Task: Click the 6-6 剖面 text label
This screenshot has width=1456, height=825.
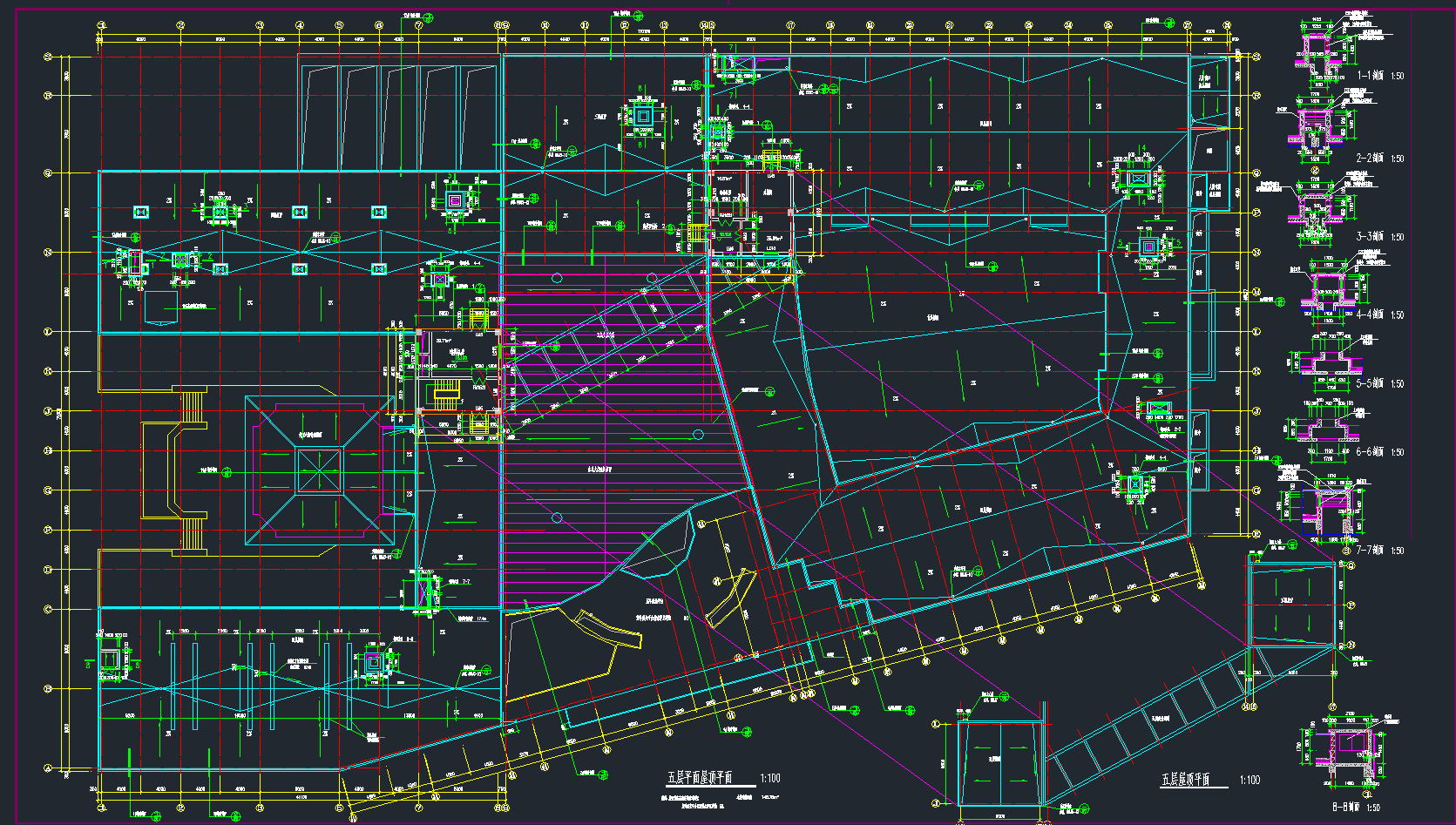Action: [x=1370, y=452]
